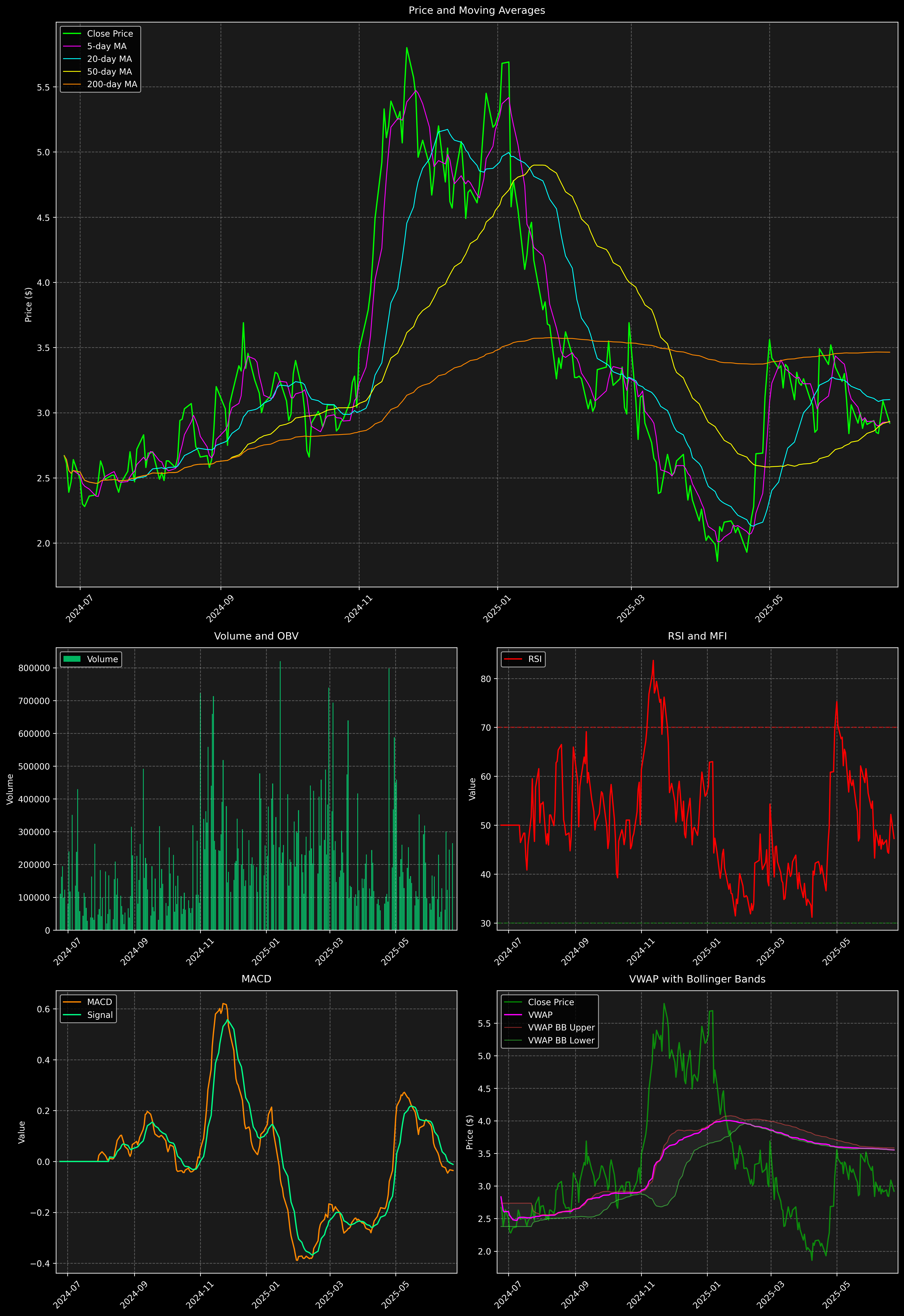Click the '70' tick on RSI chart
Image resolution: width=904 pixels, height=1316 pixels.
(x=486, y=727)
